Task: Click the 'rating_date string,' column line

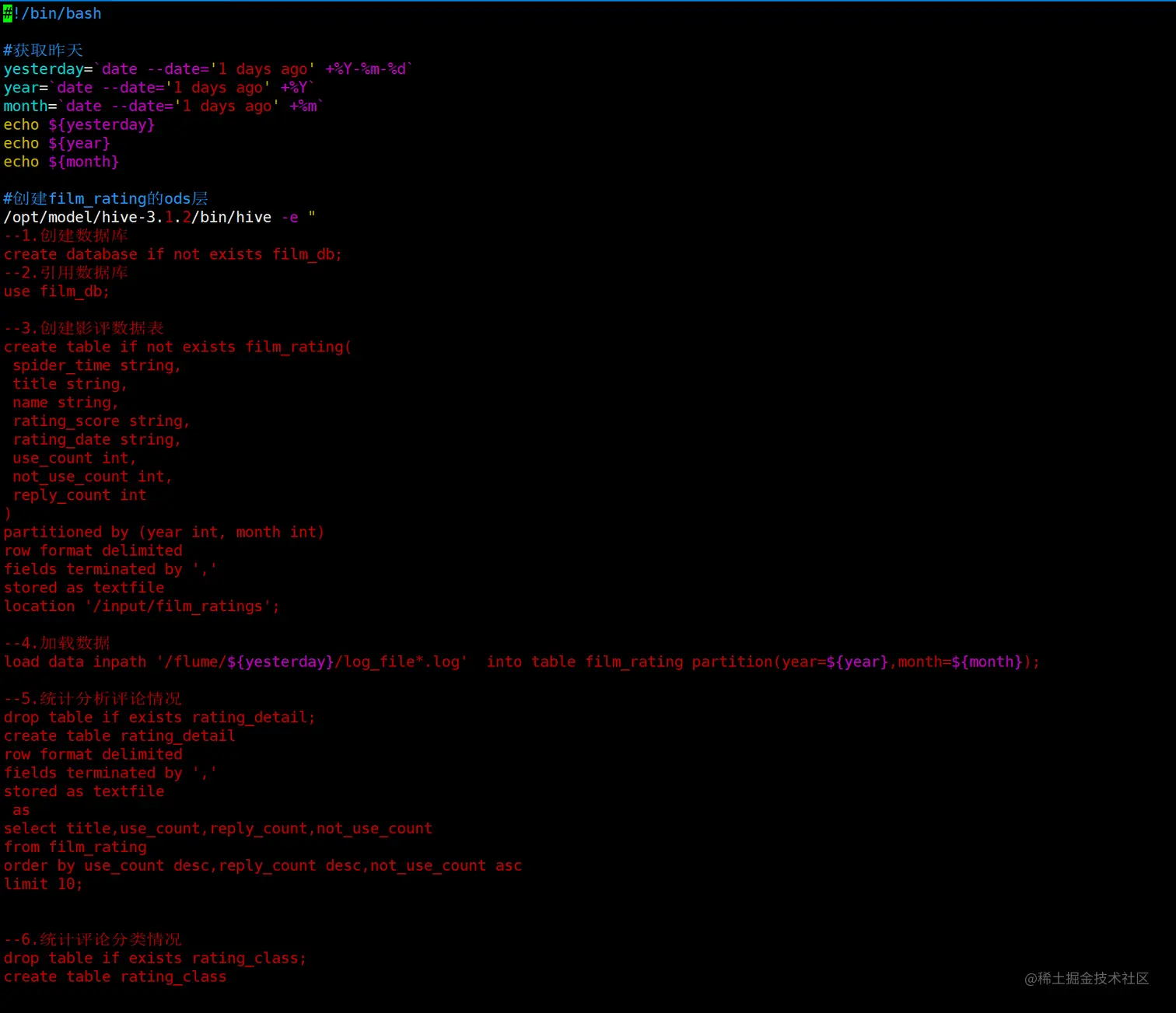Action: tap(96, 440)
